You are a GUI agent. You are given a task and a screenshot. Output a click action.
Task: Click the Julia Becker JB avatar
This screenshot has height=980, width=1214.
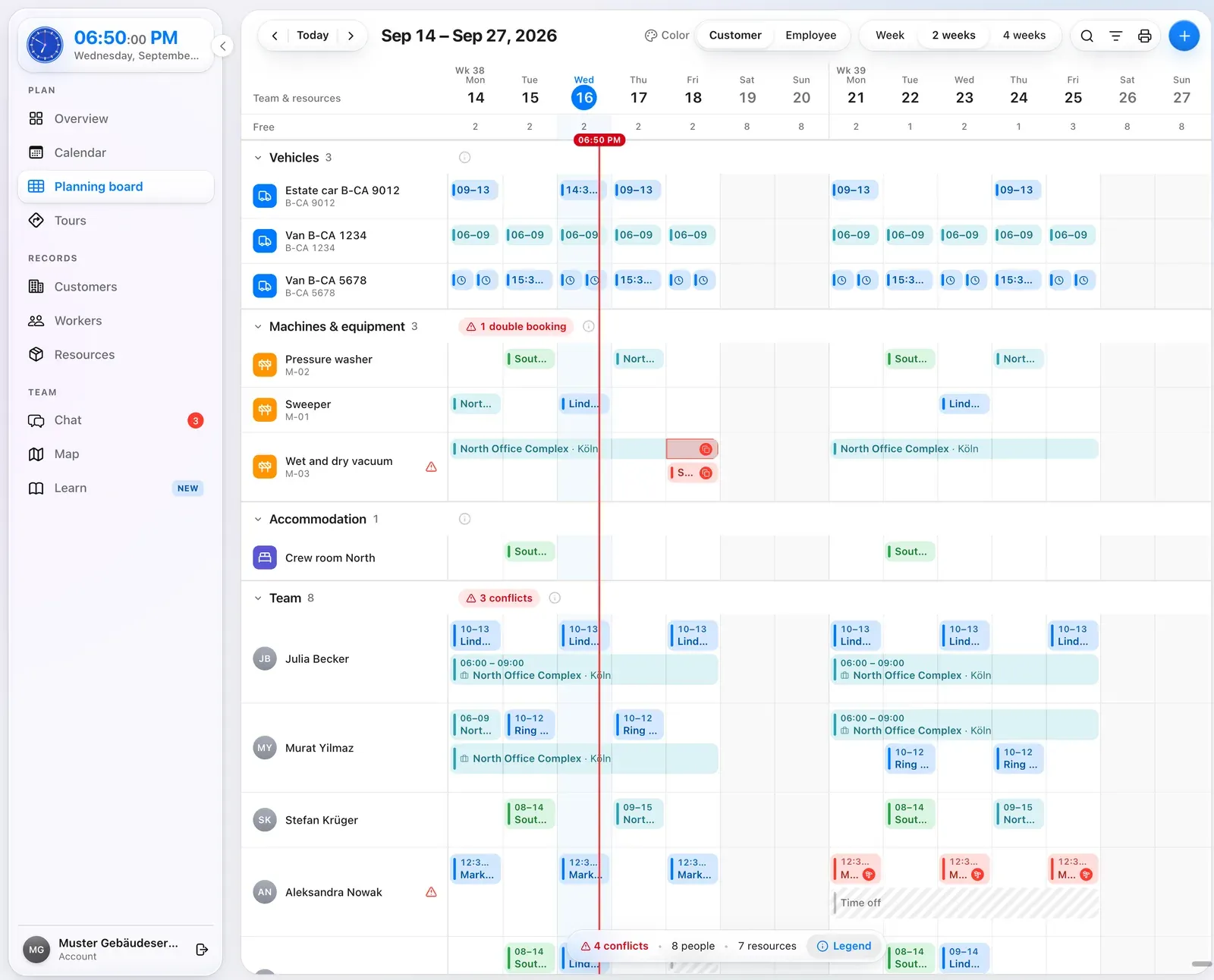click(265, 658)
